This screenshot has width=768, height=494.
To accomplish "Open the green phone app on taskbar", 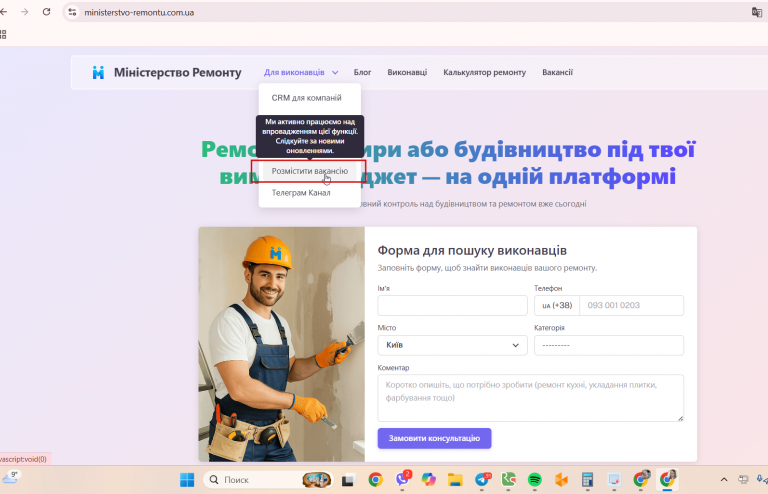I will [x=508, y=479].
